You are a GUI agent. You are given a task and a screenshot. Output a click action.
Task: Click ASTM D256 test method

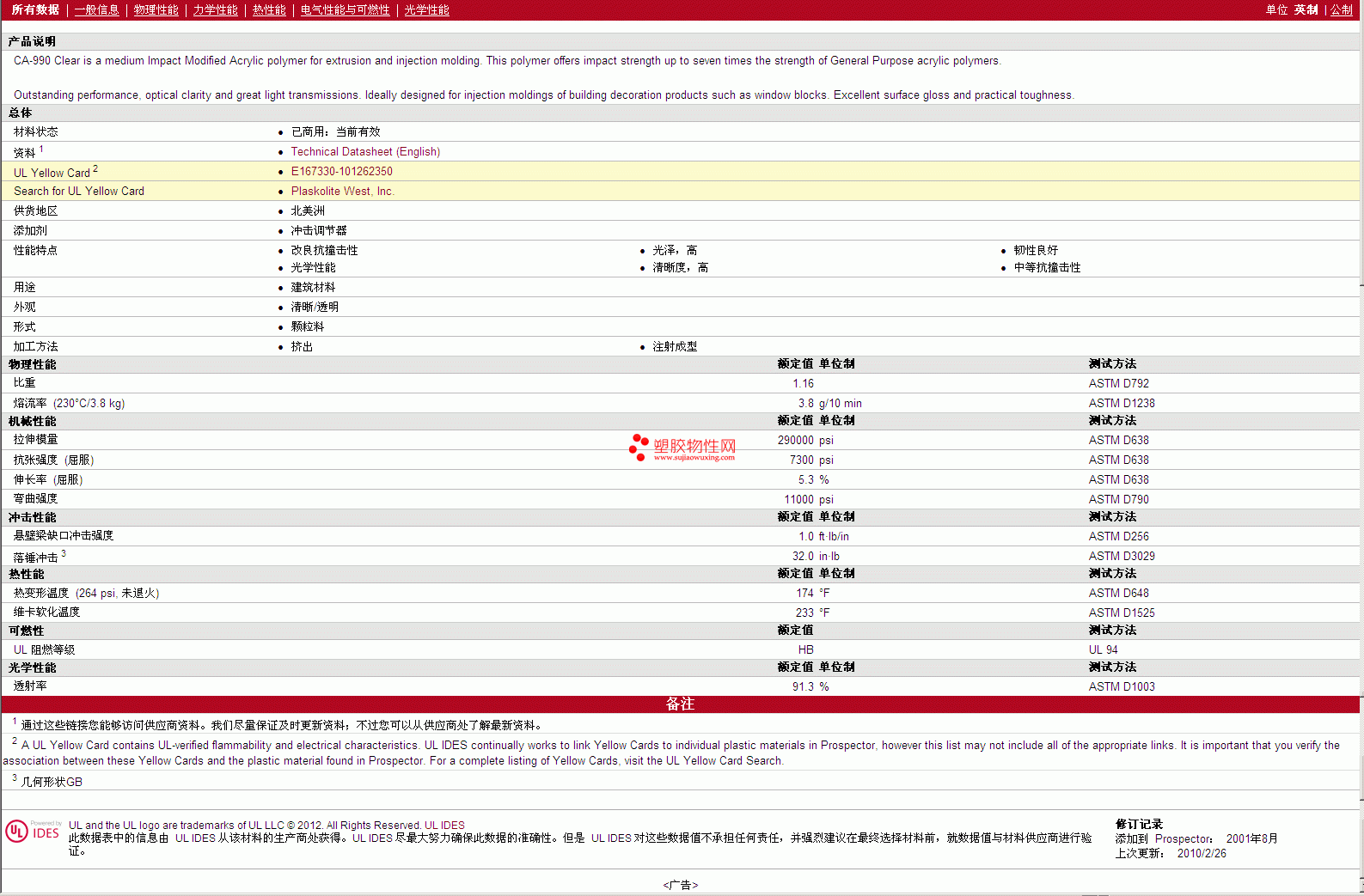point(1118,536)
